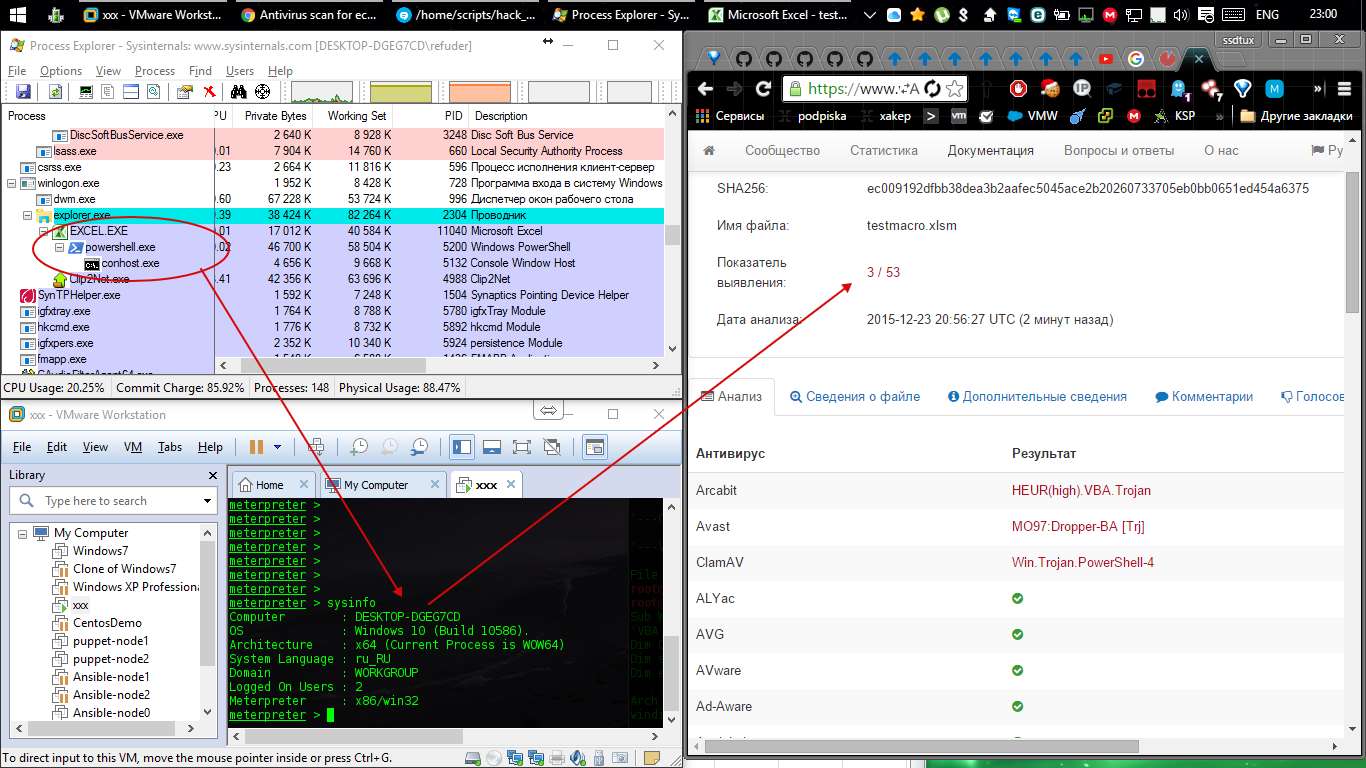Click the Ghostery ghost extension icon

(1179, 89)
